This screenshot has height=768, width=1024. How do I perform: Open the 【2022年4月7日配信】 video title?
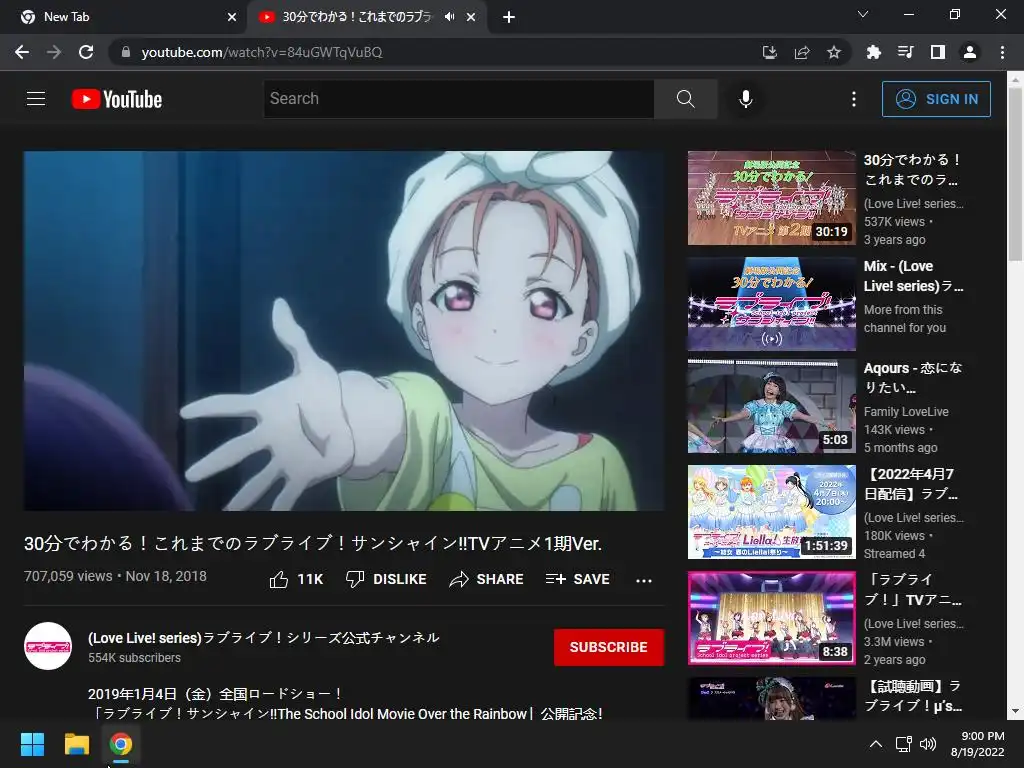point(912,484)
